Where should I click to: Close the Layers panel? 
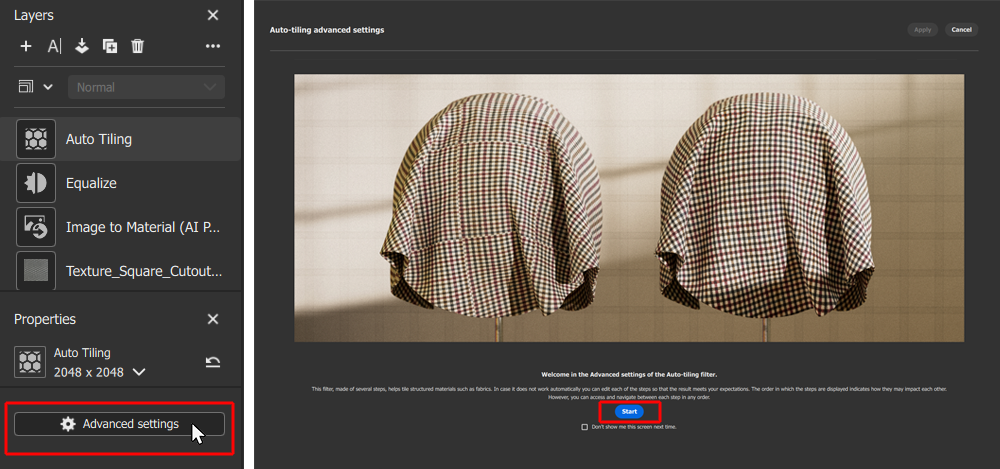[x=213, y=15]
